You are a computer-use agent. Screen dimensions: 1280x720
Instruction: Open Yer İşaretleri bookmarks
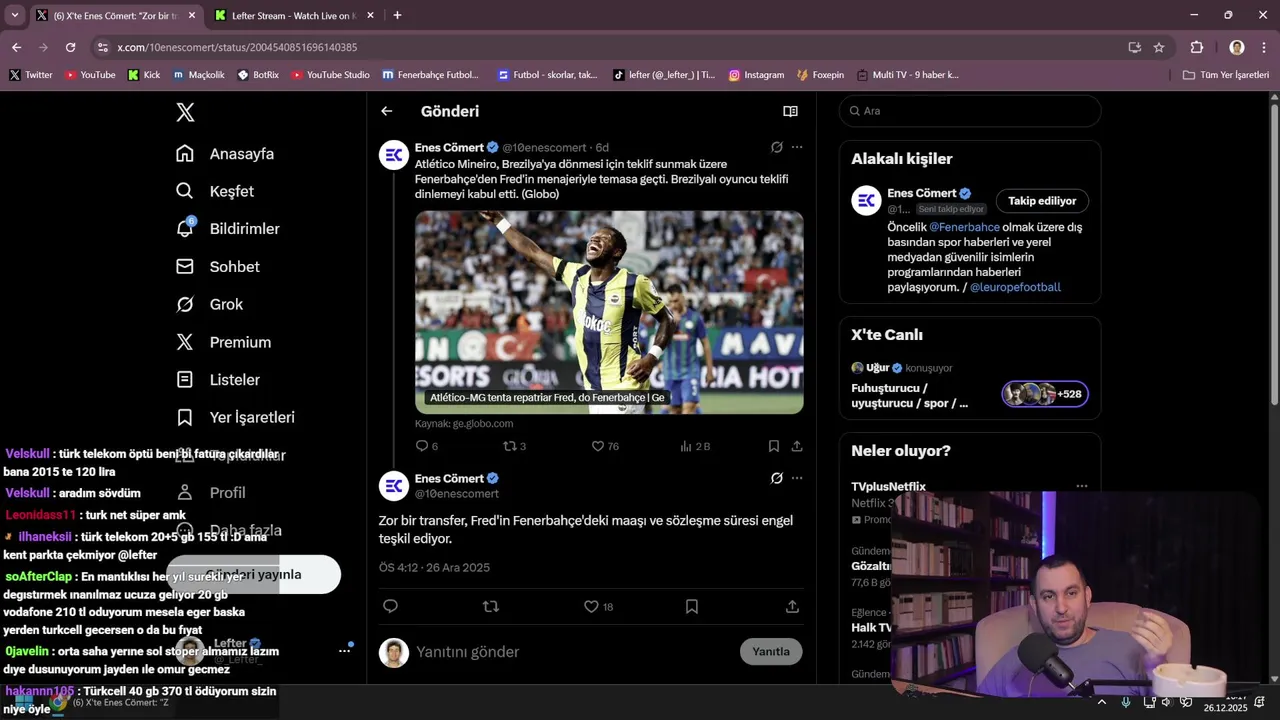[236, 417]
